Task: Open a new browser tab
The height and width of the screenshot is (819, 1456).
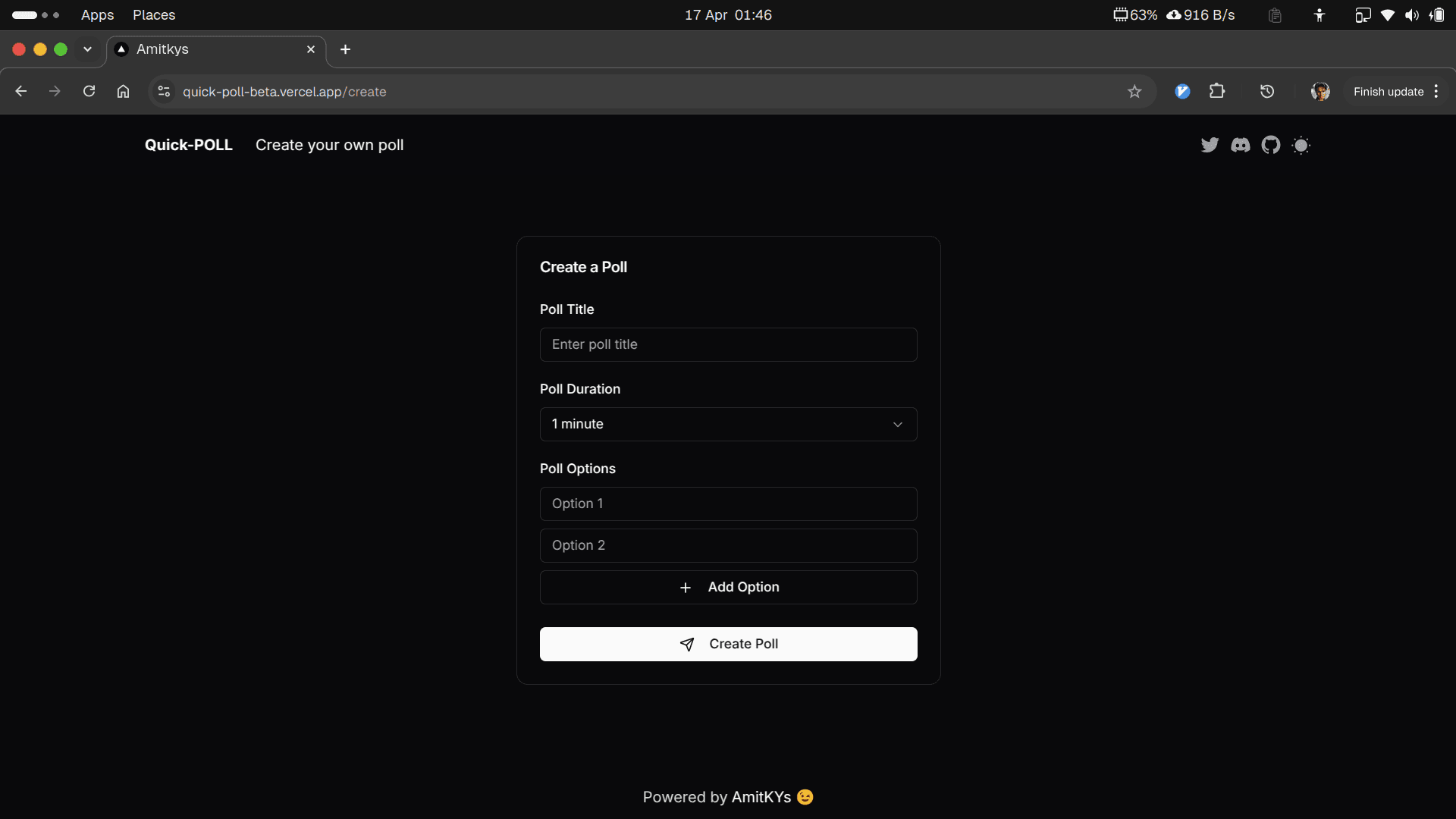Action: coord(345,49)
